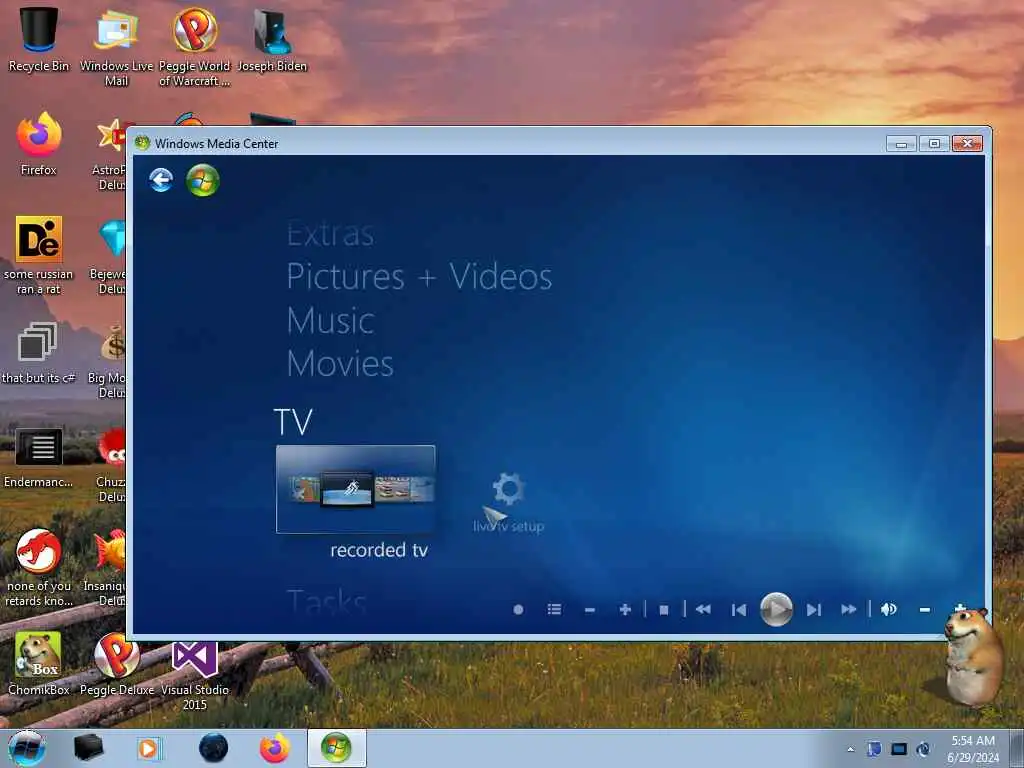The image size is (1024, 768).
Task: Click channel down minus button
Action: pos(590,610)
